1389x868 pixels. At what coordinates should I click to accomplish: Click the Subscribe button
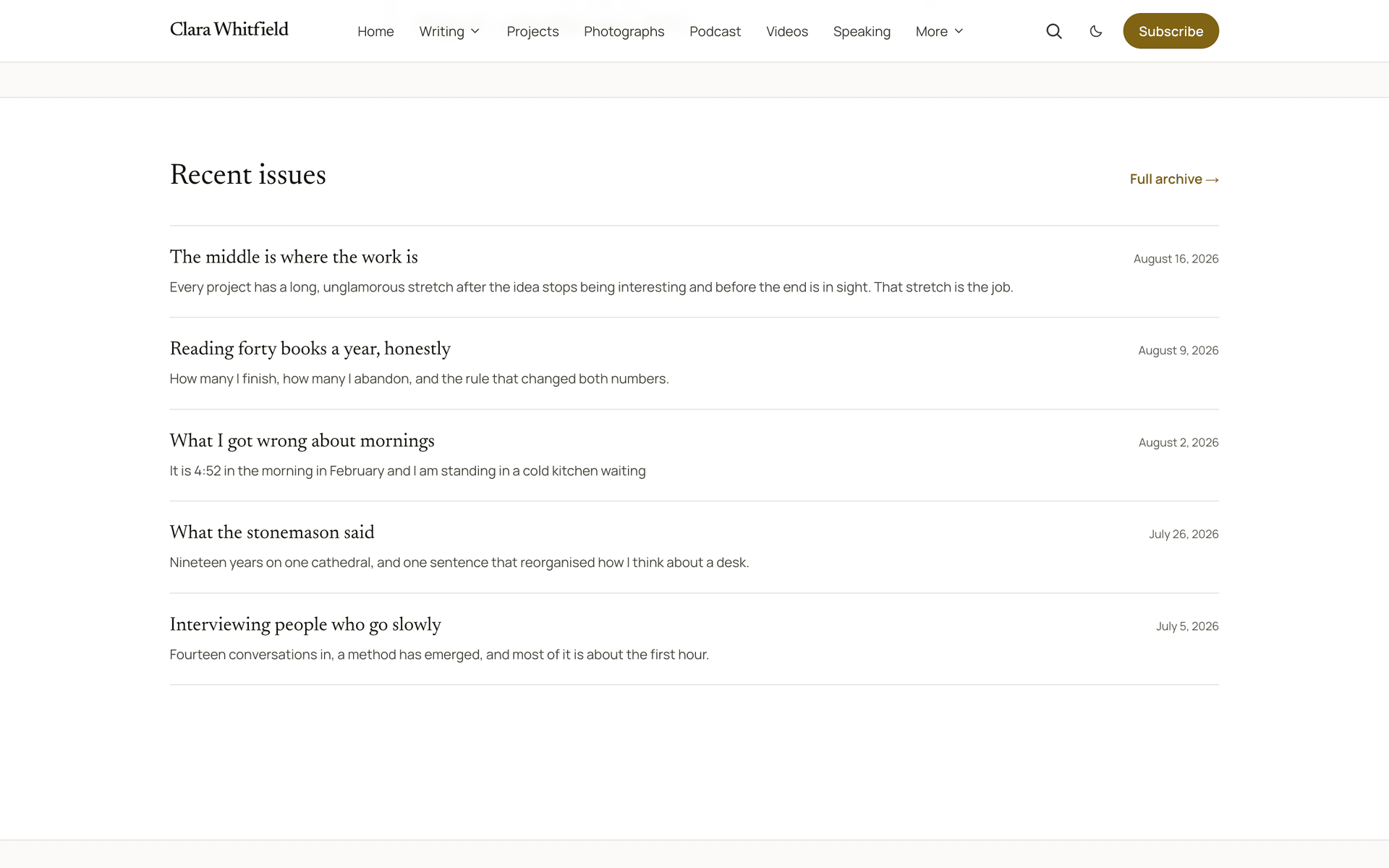[x=1171, y=31]
